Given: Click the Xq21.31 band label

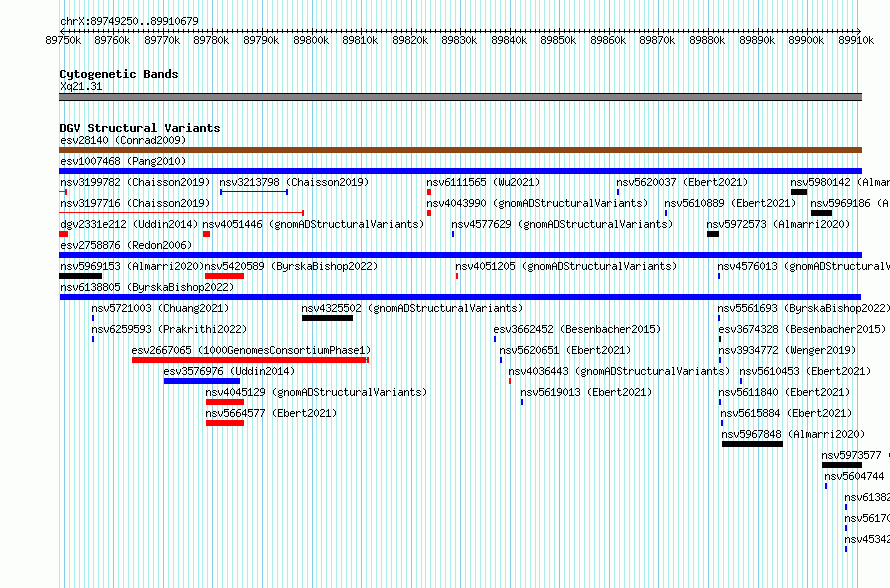Looking at the screenshot, I should 81,86.
